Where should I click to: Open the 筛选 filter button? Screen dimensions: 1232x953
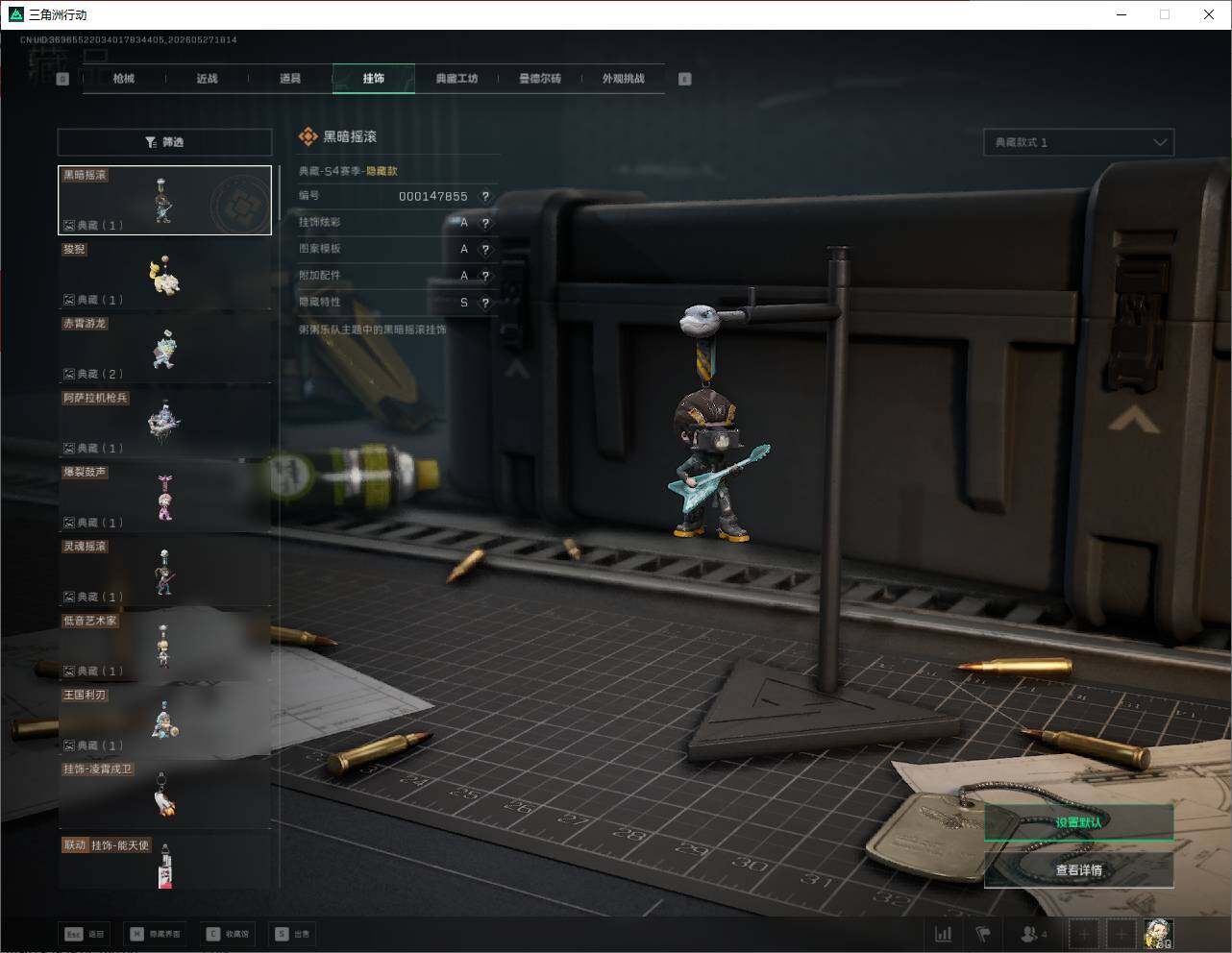click(164, 142)
